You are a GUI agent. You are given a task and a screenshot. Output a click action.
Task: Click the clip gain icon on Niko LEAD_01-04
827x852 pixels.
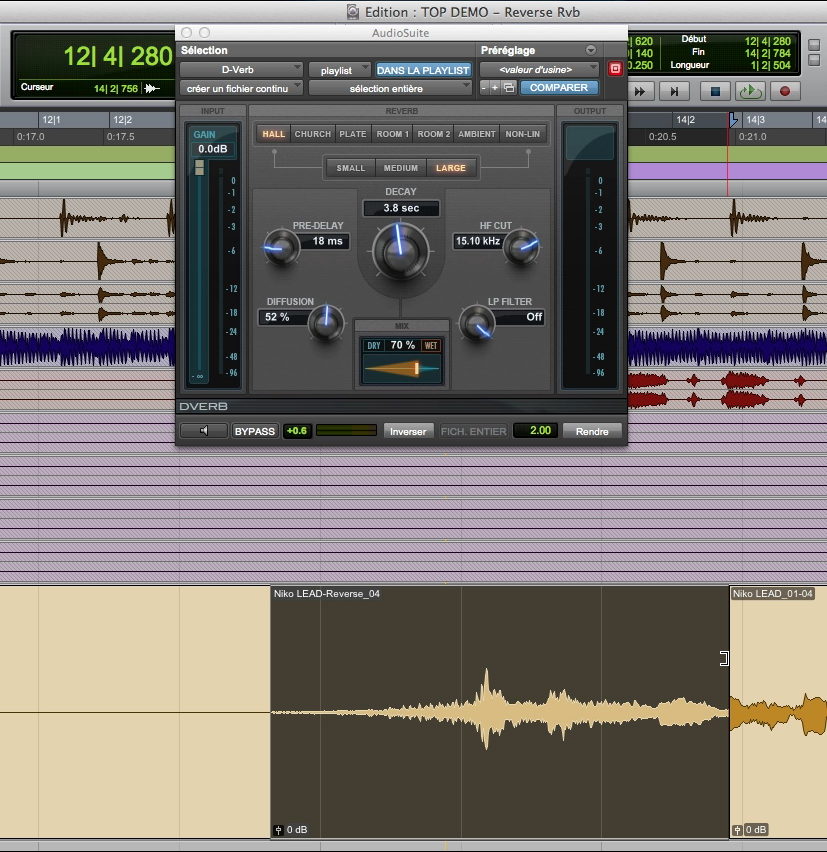tap(737, 830)
